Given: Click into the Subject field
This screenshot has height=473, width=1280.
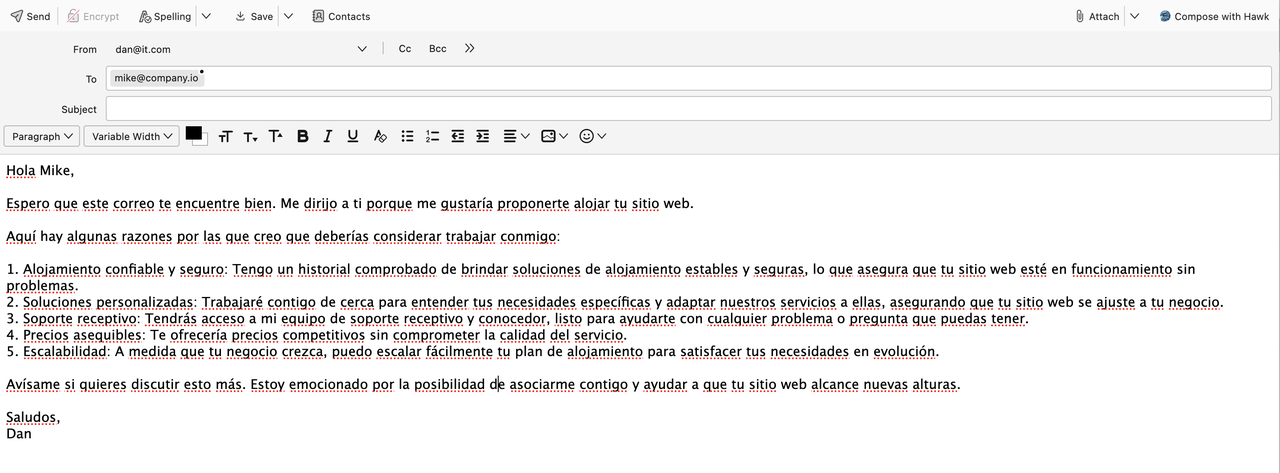Looking at the screenshot, I should (690, 108).
